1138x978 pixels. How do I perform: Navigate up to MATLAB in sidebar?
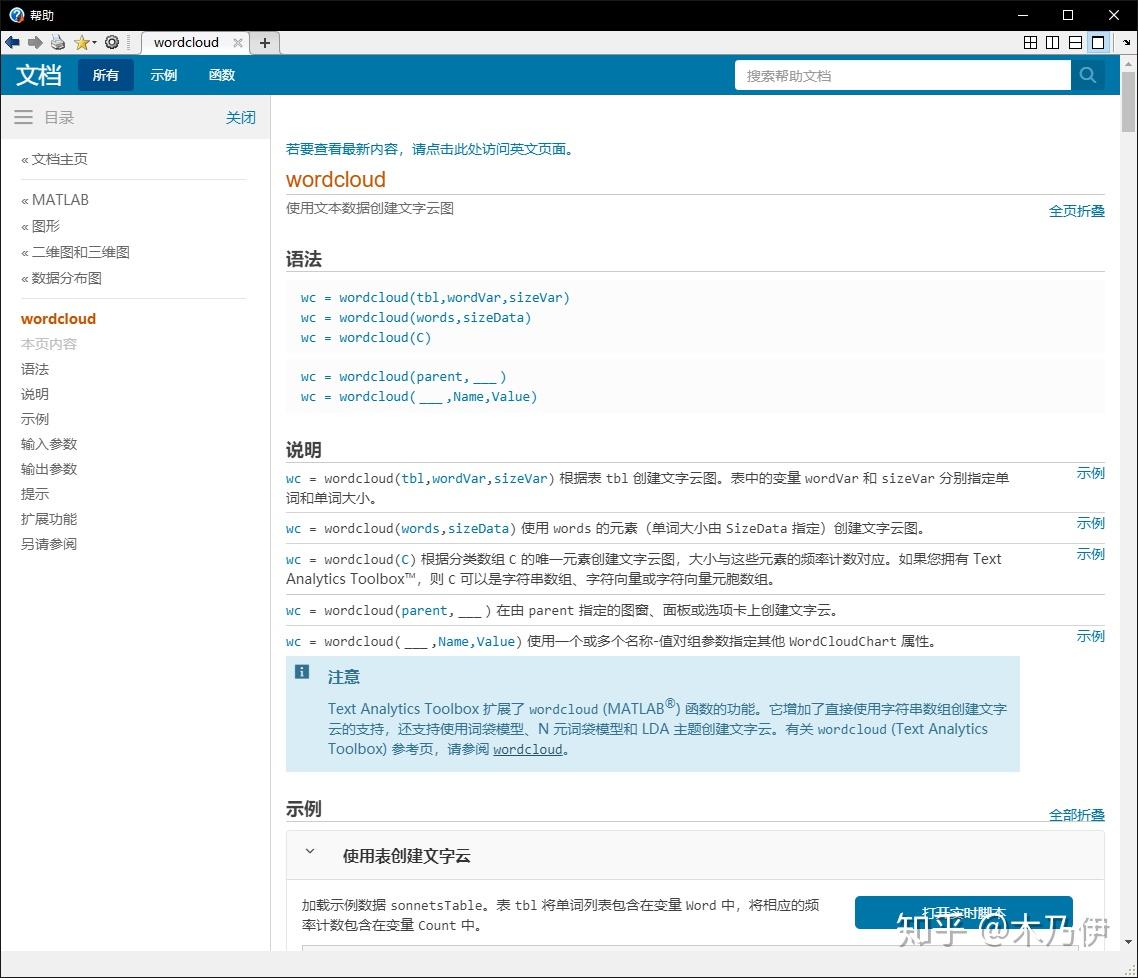pos(60,200)
